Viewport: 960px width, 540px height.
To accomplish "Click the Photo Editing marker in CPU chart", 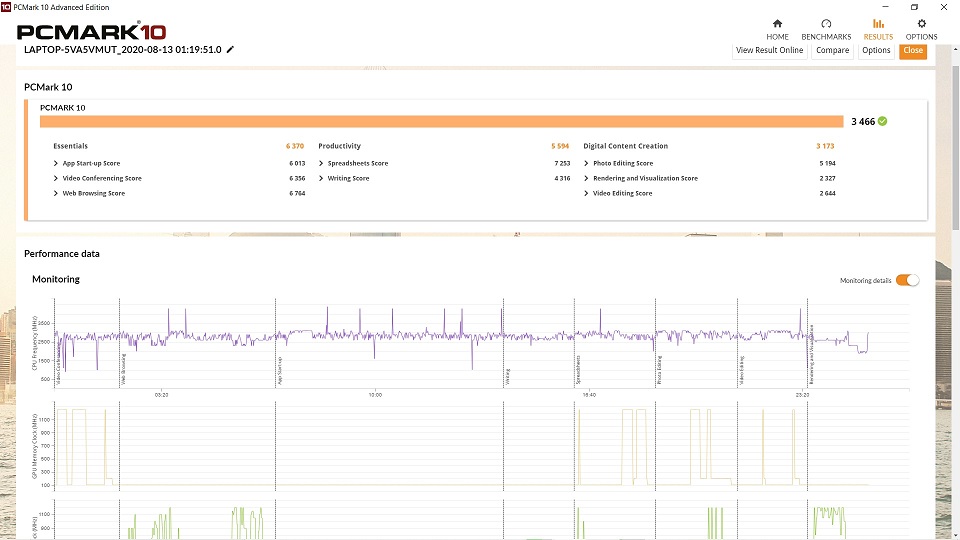I will [659, 370].
